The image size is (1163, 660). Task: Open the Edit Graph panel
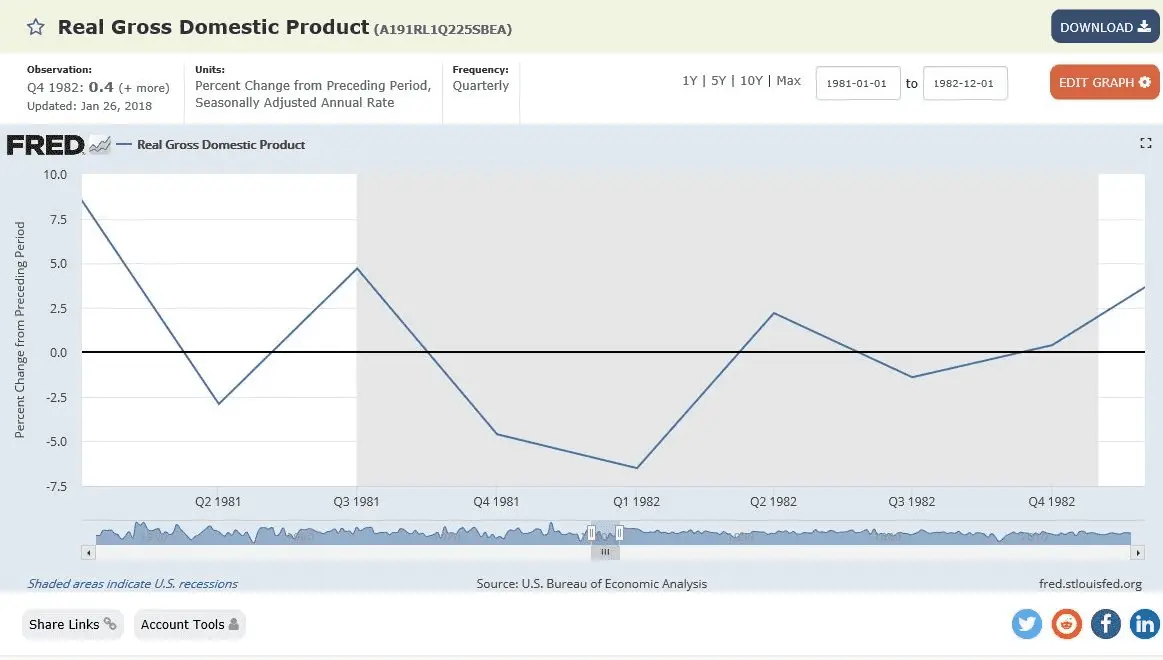(1104, 82)
